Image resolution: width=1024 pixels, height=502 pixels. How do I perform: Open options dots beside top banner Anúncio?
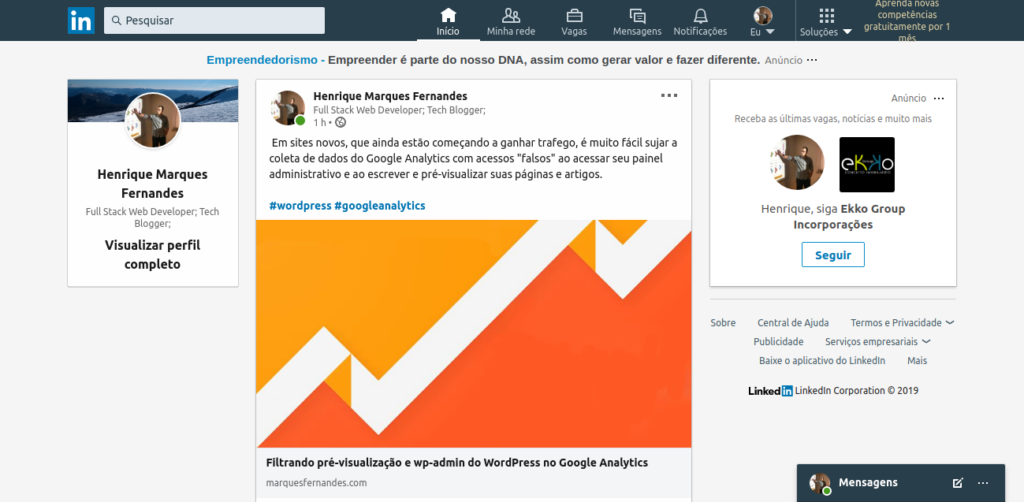coord(812,60)
